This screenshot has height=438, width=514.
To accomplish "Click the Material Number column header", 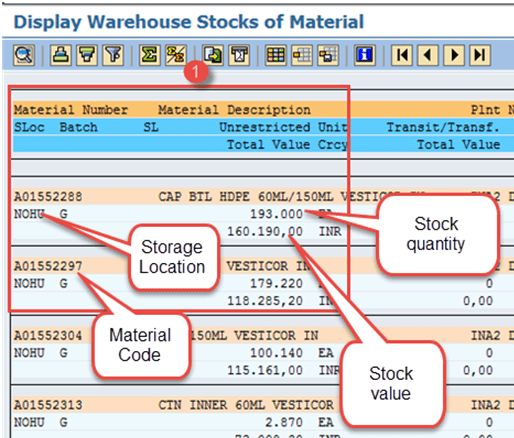I will [71, 110].
